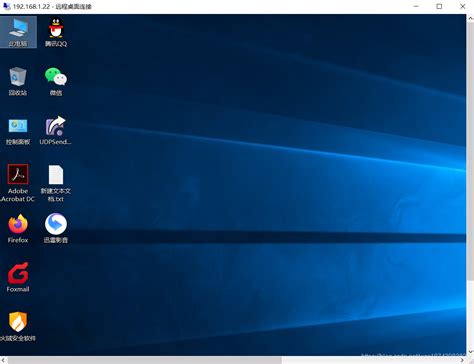
Task: Select the This PC desktop icon
Action: [x=18, y=32]
